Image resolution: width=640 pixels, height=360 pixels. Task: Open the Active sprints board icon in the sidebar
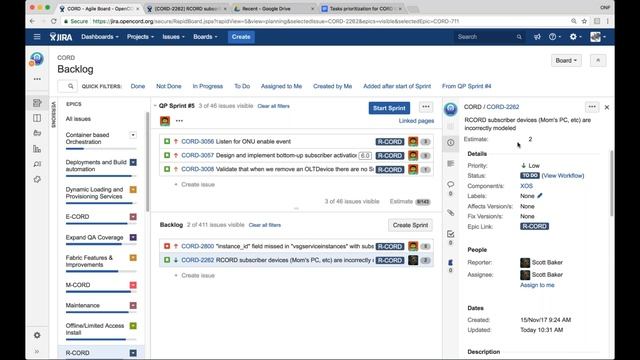tap(37, 118)
